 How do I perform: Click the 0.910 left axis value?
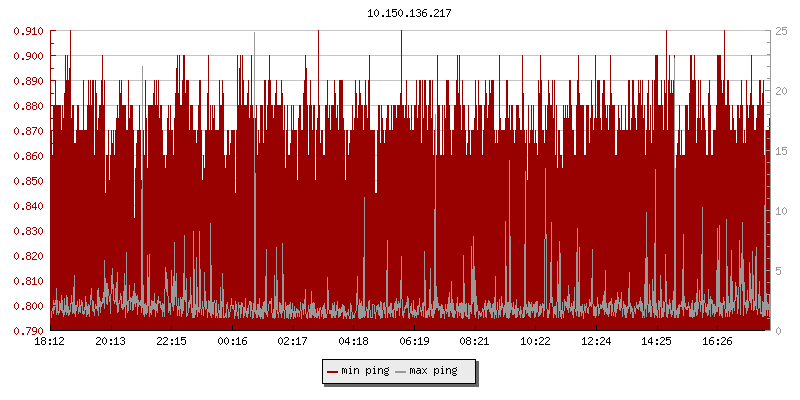point(28,31)
